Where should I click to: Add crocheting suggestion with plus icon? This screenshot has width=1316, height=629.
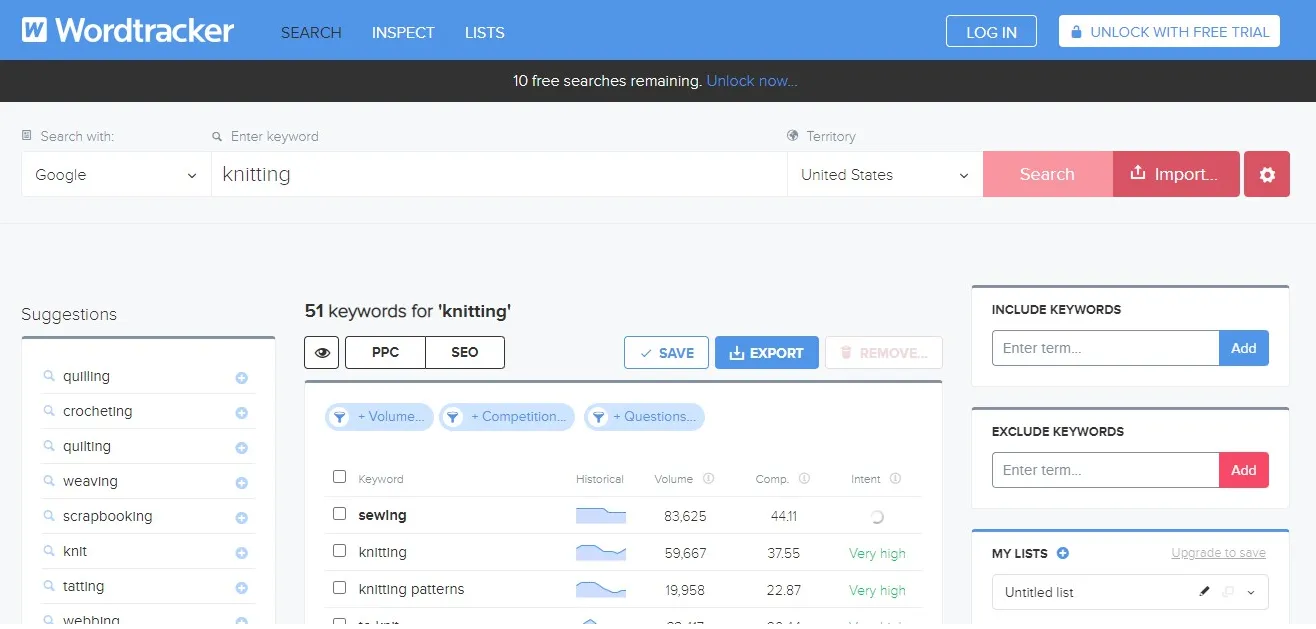click(241, 413)
